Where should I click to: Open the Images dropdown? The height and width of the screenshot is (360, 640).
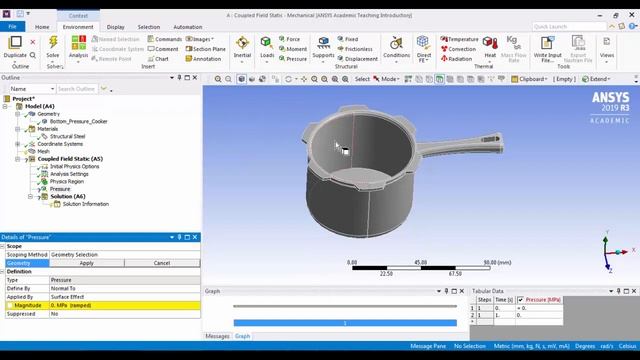coord(200,39)
